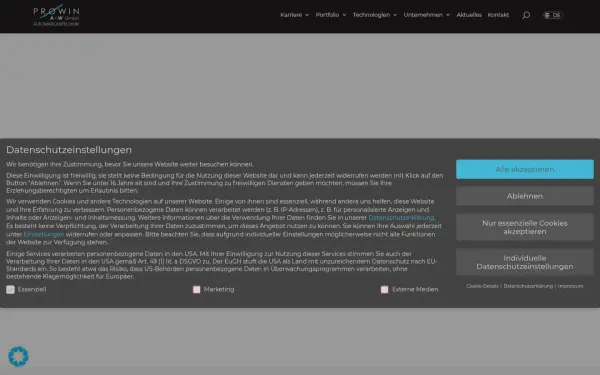The width and height of the screenshot is (600, 375).
Task: Expand the Karriere menu
Action: 294,15
